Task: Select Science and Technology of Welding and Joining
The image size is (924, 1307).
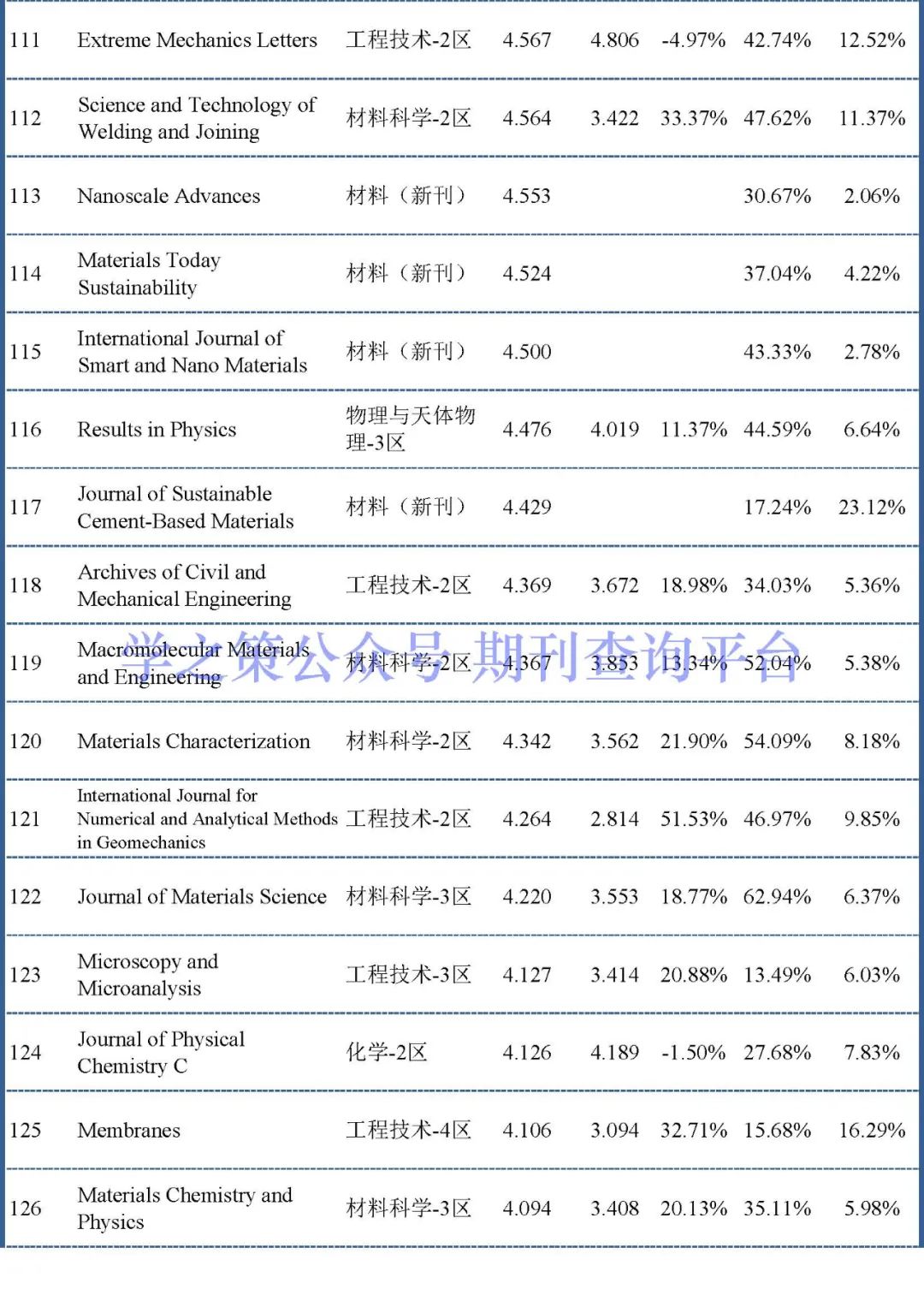Action: [197, 118]
